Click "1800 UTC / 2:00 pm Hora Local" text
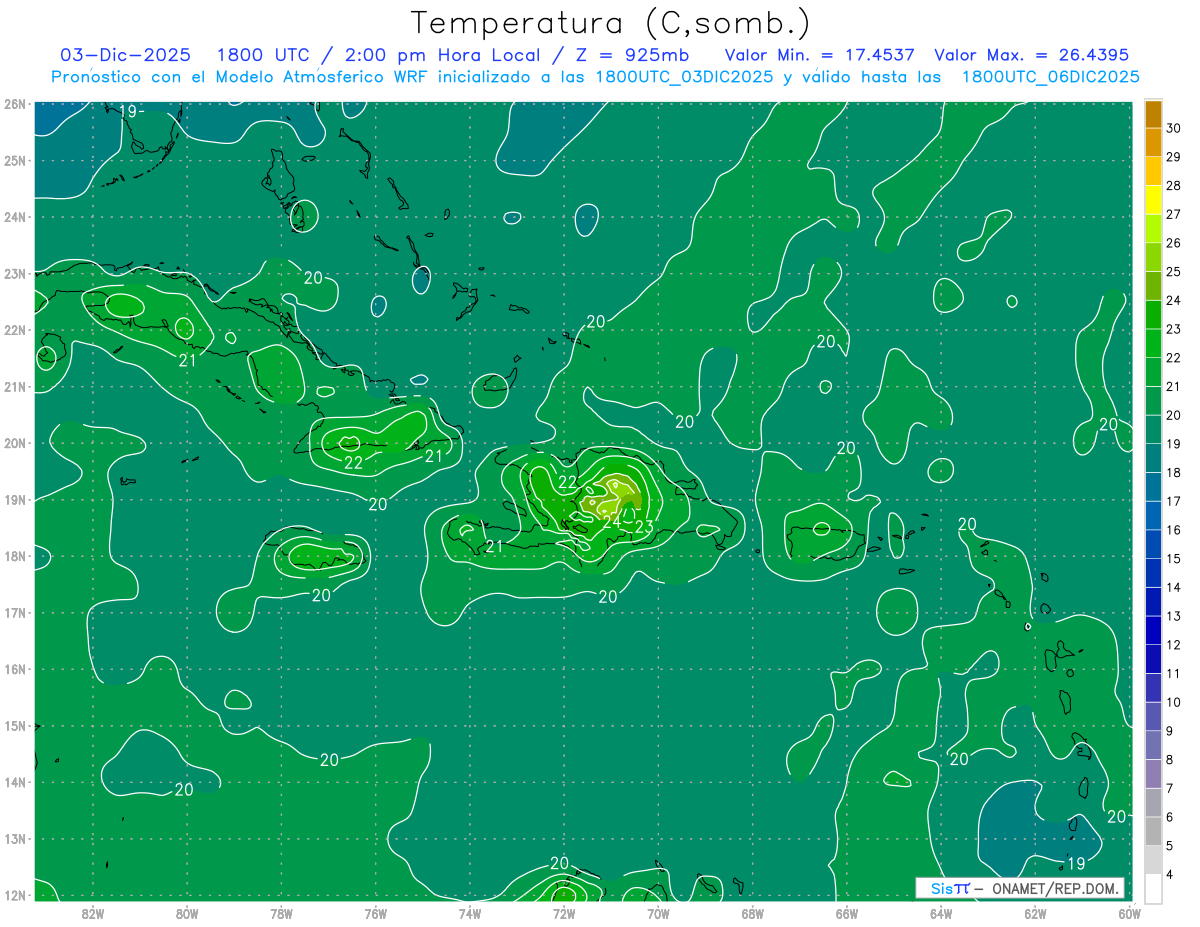 [392, 55]
